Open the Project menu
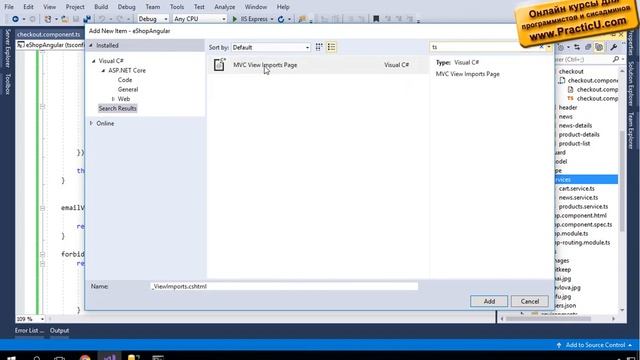640x360 pixels. 75,7
